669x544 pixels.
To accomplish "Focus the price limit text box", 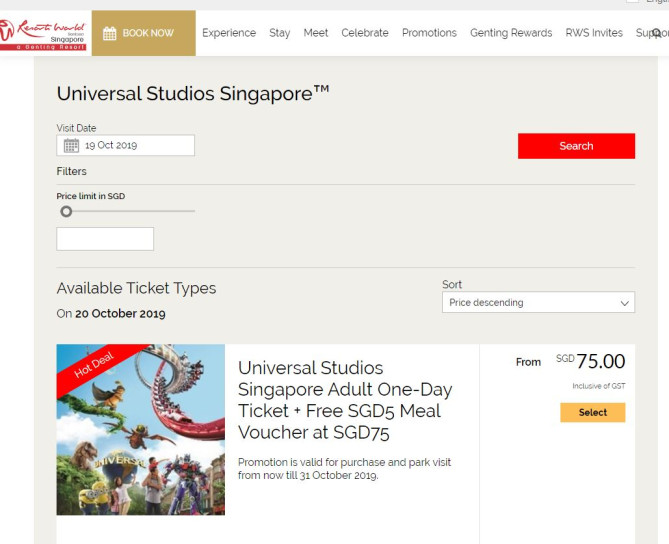I will point(105,239).
